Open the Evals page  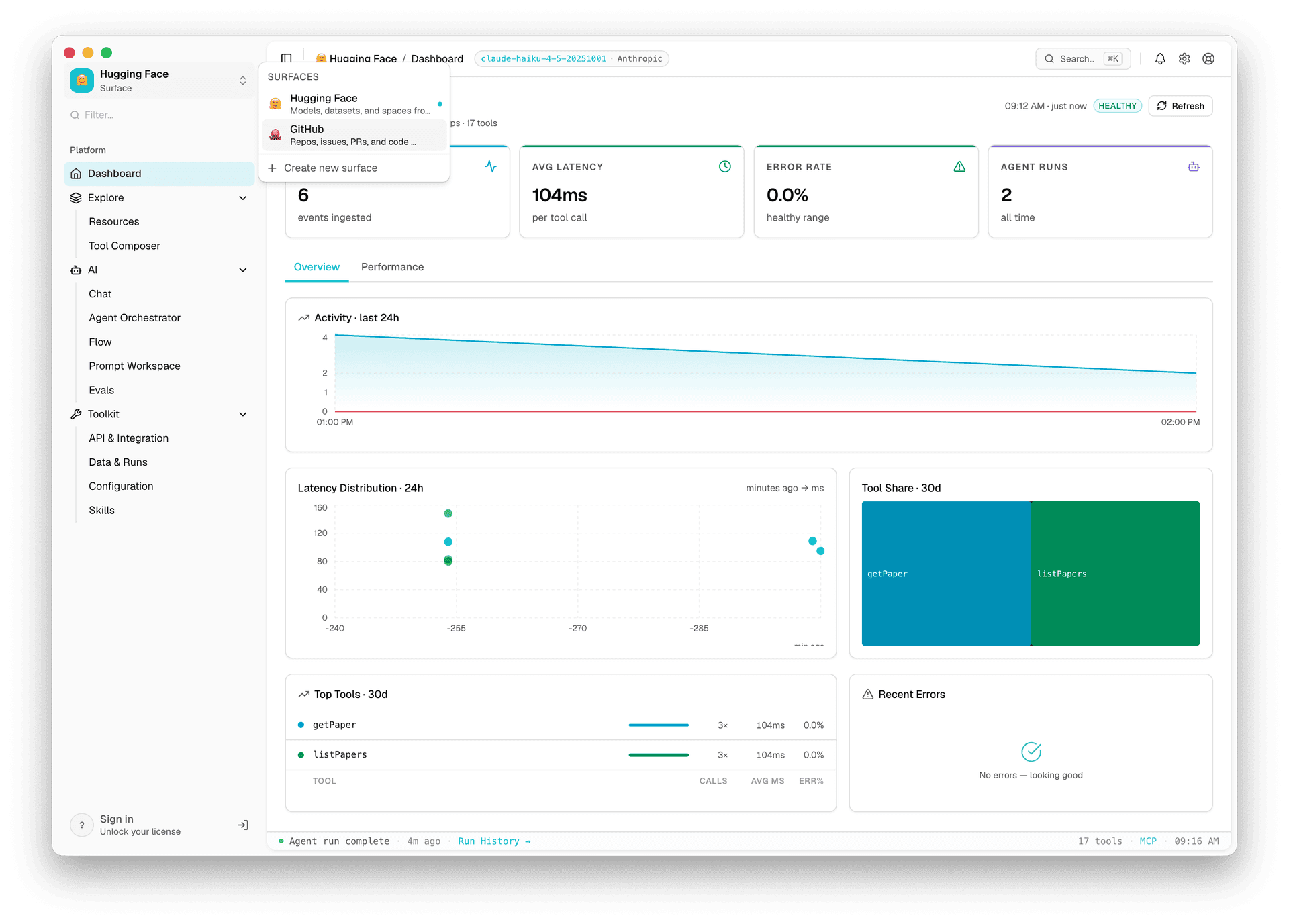click(101, 391)
